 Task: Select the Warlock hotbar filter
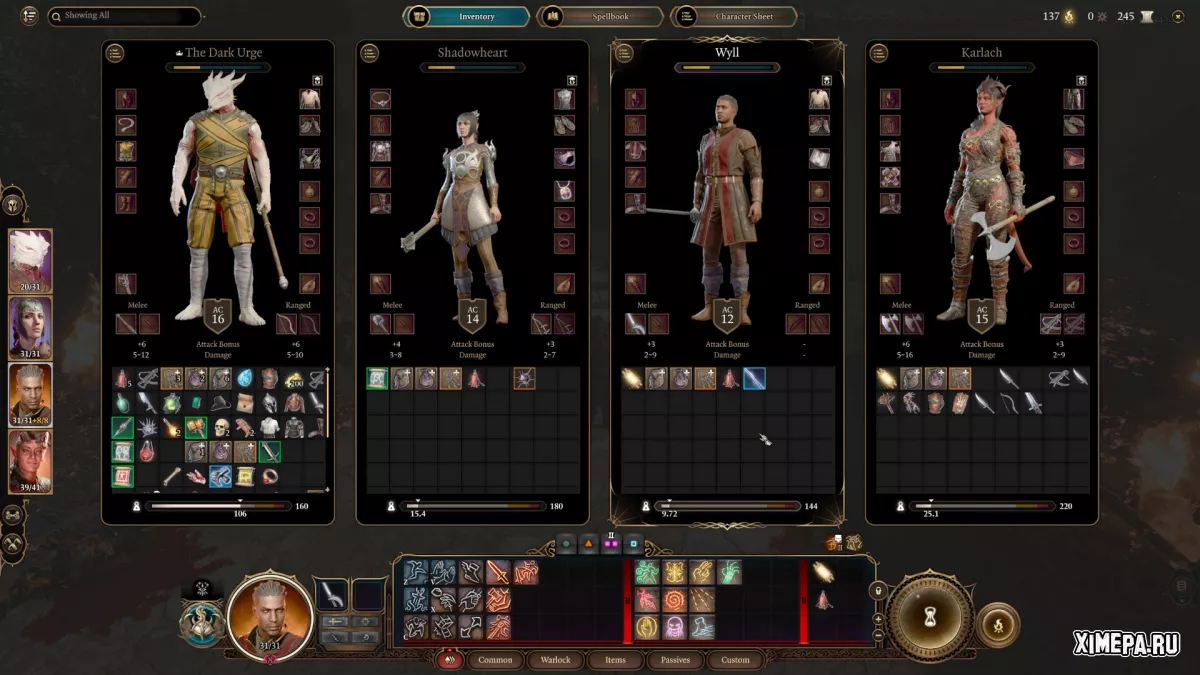point(555,660)
